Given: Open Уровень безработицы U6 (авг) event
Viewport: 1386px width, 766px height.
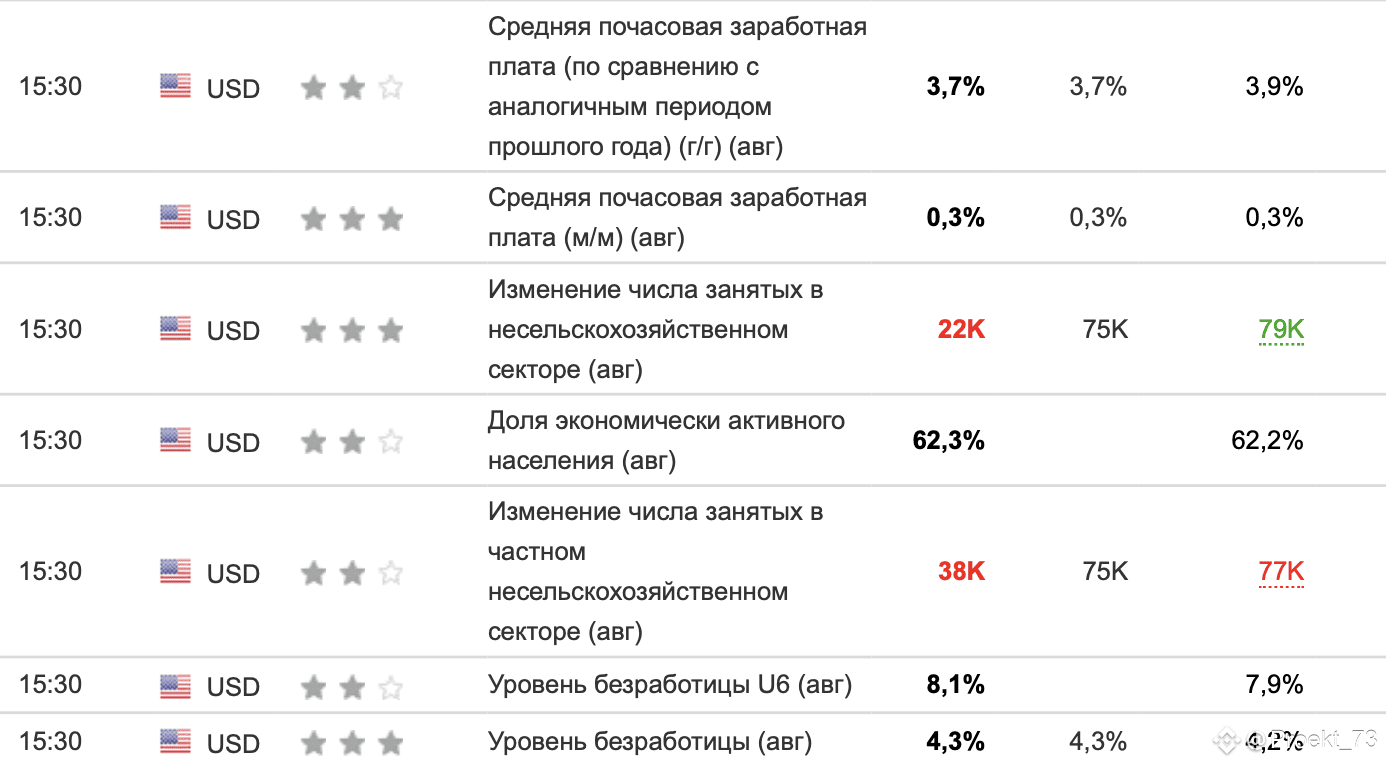Looking at the screenshot, I should tap(670, 685).
